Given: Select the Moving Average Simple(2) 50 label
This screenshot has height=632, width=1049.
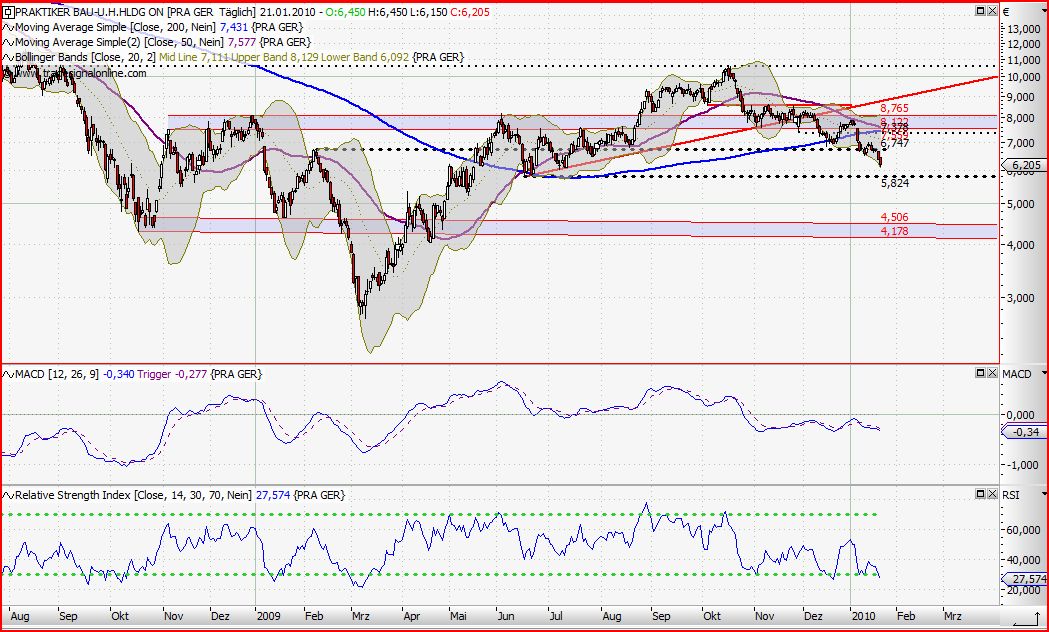Looking at the screenshot, I should 120,42.
